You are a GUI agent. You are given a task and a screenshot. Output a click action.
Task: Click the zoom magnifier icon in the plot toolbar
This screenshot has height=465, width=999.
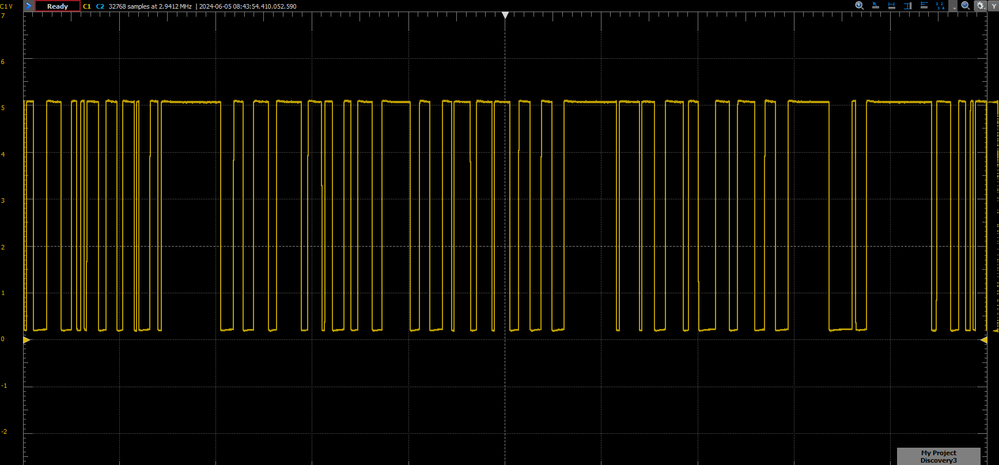(x=859, y=5)
